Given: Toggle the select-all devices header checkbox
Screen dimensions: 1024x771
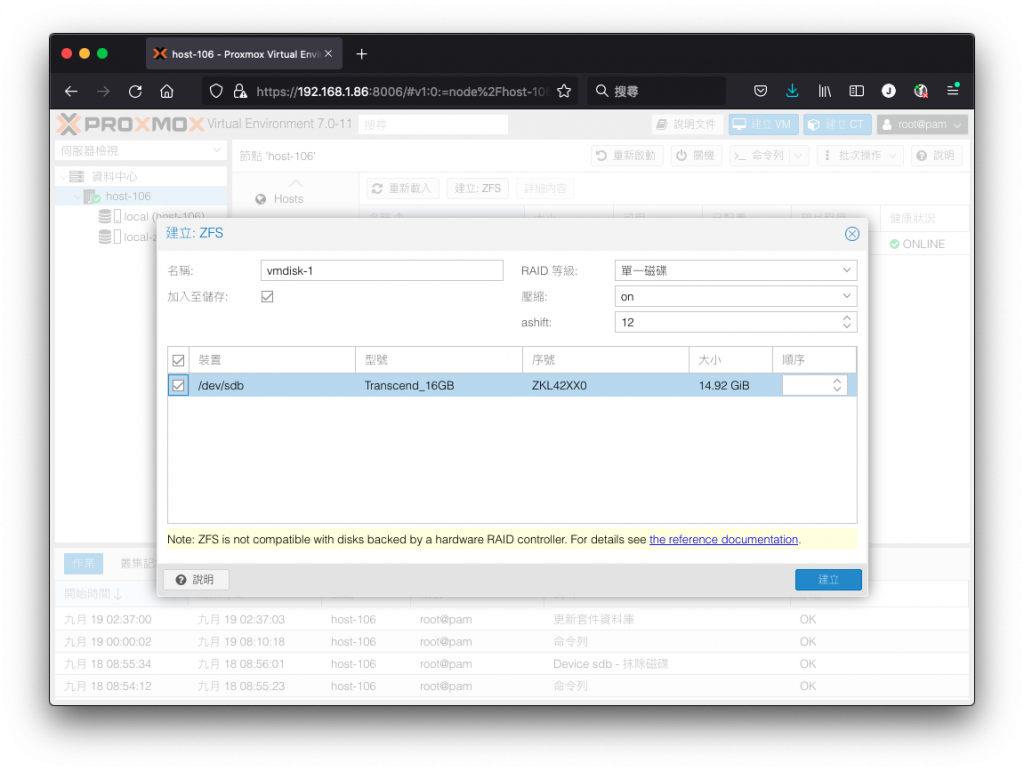Looking at the screenshot, I should 178,360.
